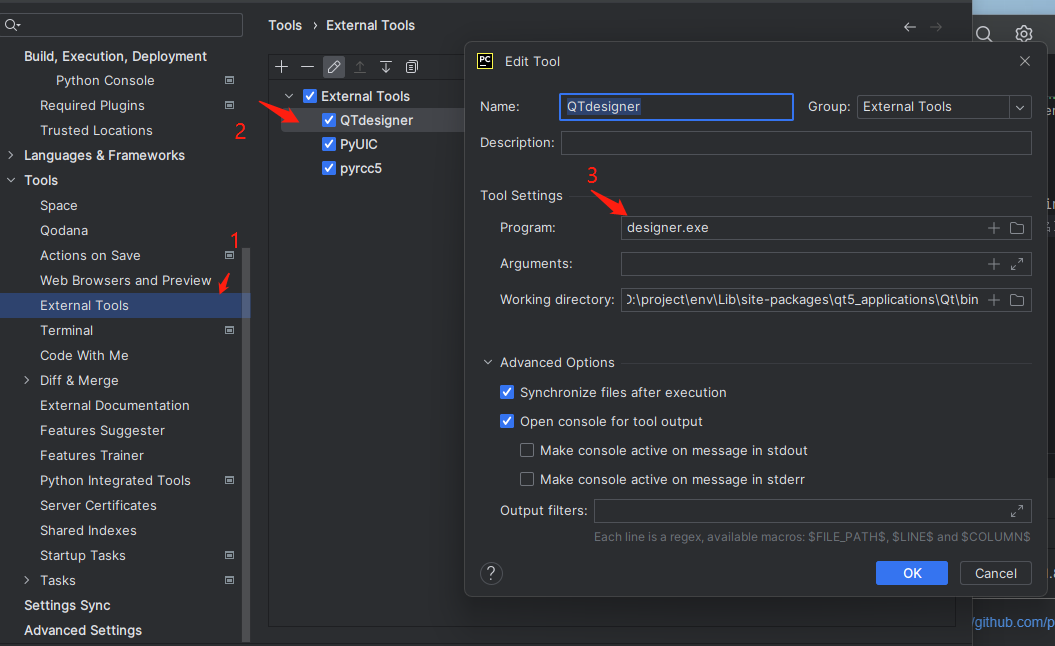
Task: Click the Copy tool icon
Action: coord(412,67)
